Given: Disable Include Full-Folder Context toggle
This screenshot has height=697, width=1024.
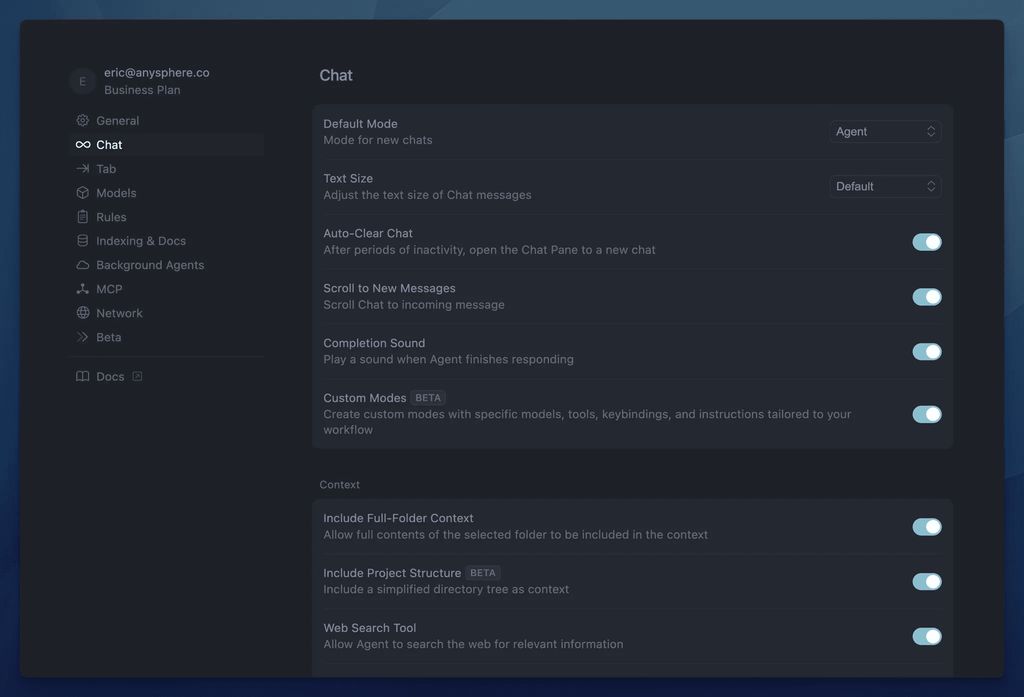Looking at the screenshot, I should (926, 527).
